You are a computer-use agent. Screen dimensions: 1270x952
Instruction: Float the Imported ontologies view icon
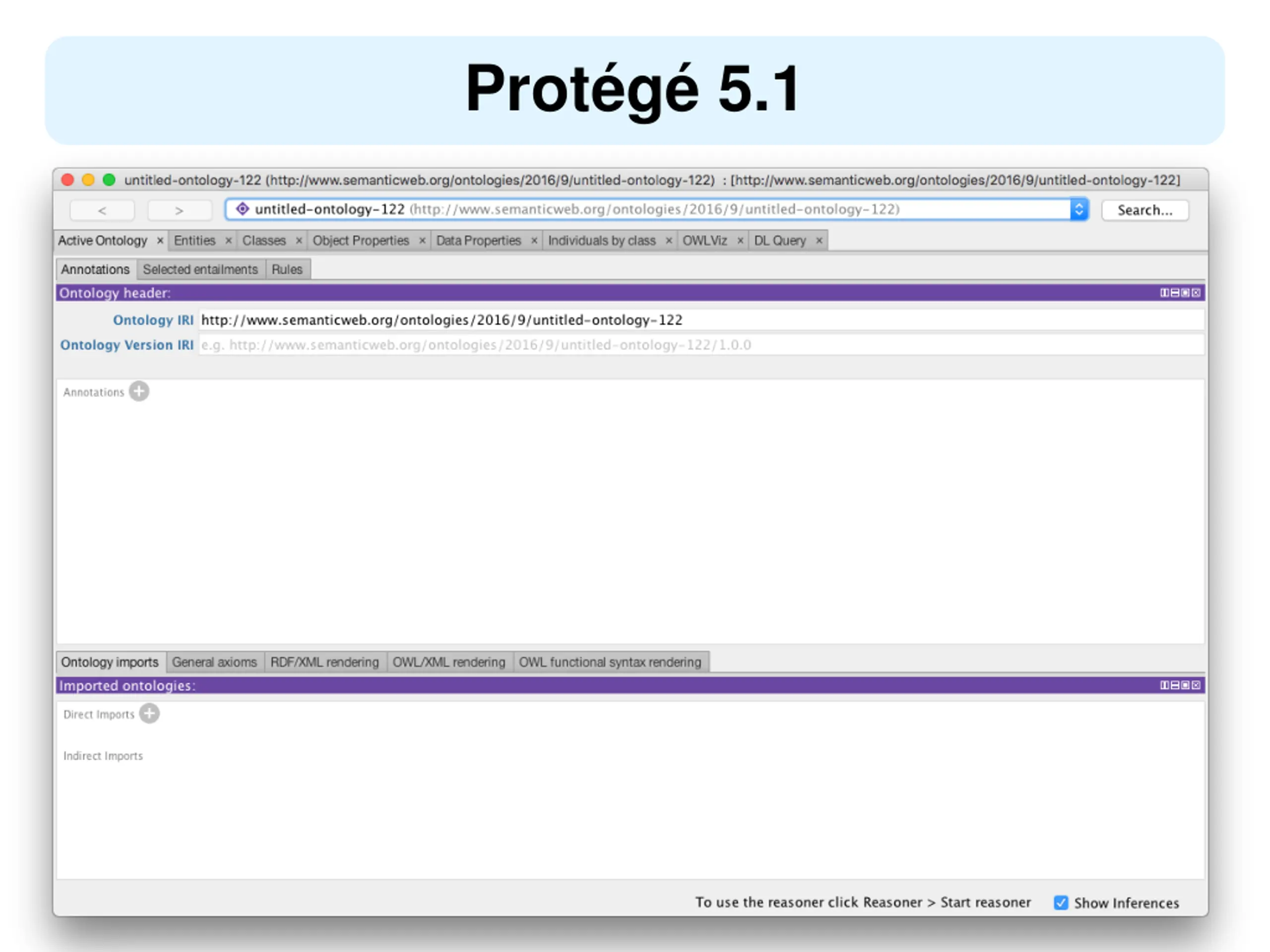pos(1186,685)
